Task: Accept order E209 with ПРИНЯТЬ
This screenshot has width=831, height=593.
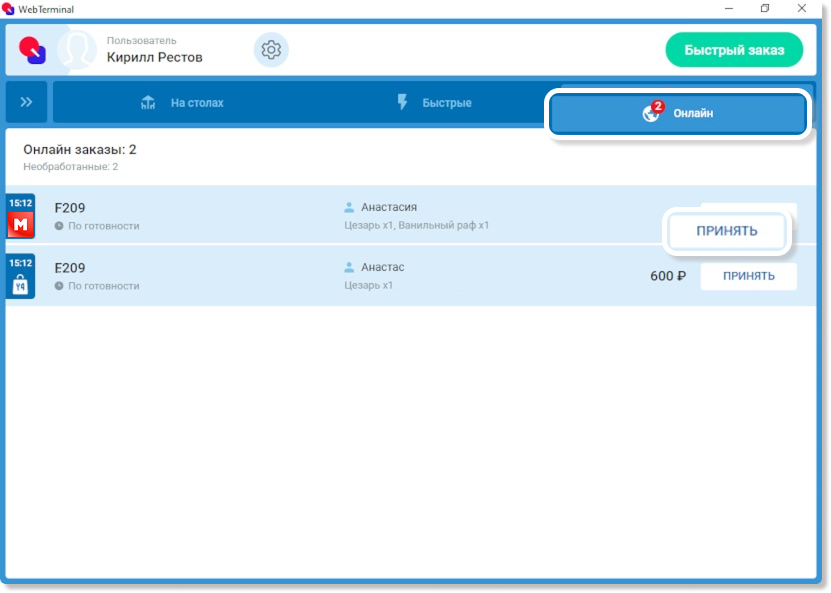Action: coord(748,276)
